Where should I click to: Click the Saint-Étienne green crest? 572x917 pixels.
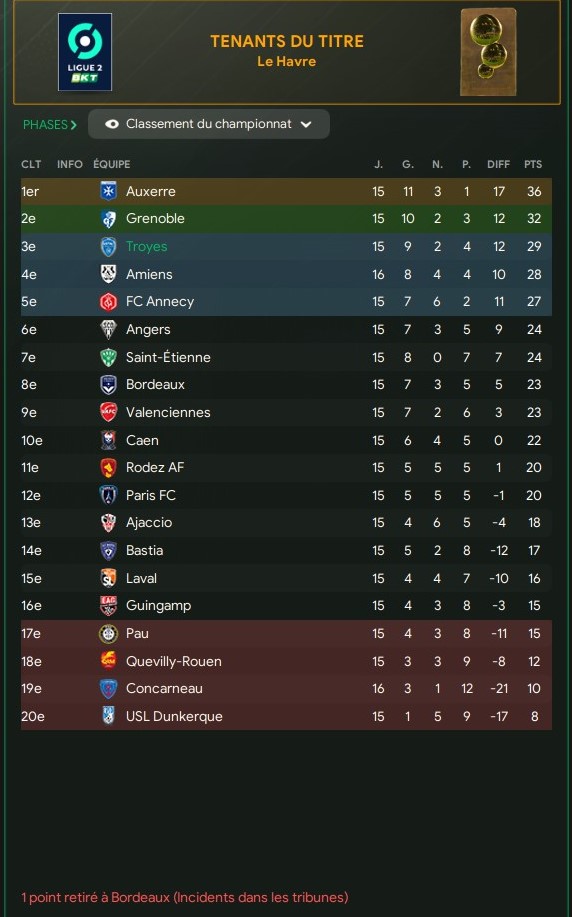[108, 357]
